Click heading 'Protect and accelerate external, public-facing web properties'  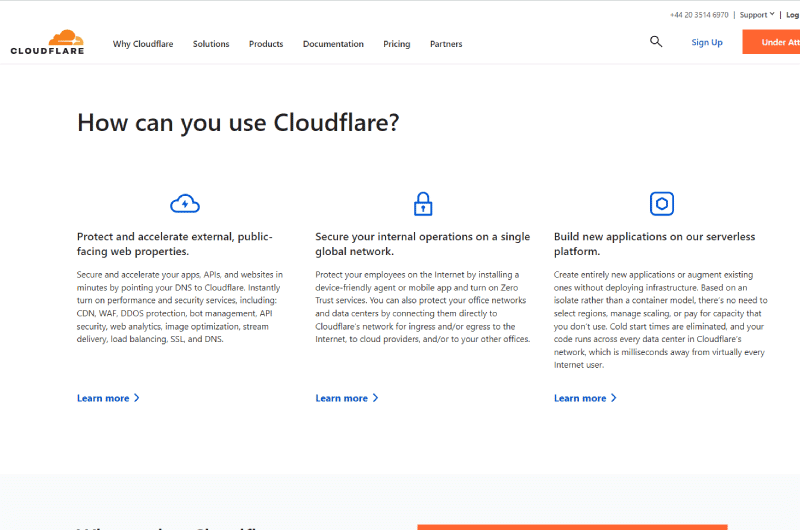175,244
